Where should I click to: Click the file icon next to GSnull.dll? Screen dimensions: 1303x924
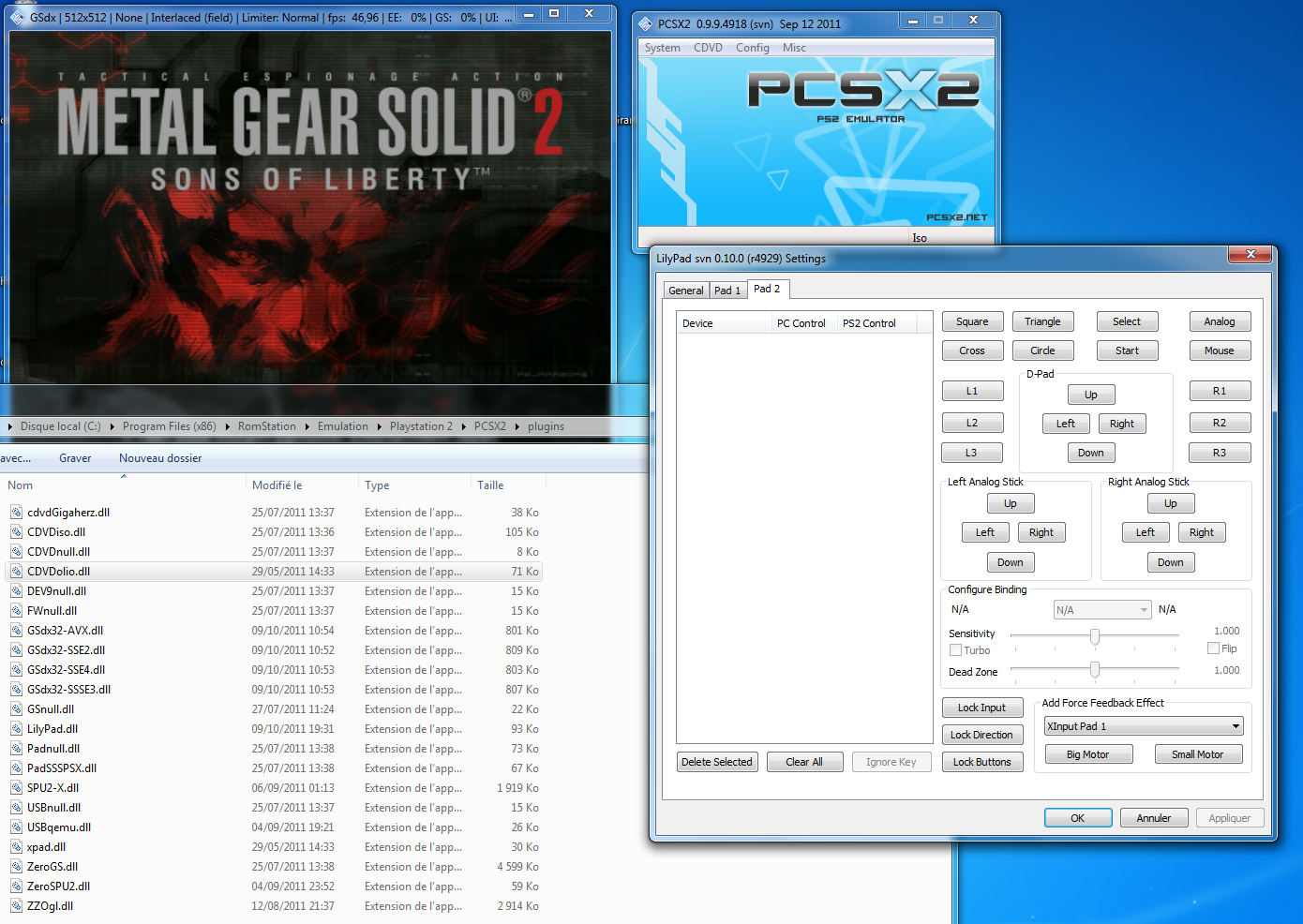pyautogui.click(x=16, y=709)
